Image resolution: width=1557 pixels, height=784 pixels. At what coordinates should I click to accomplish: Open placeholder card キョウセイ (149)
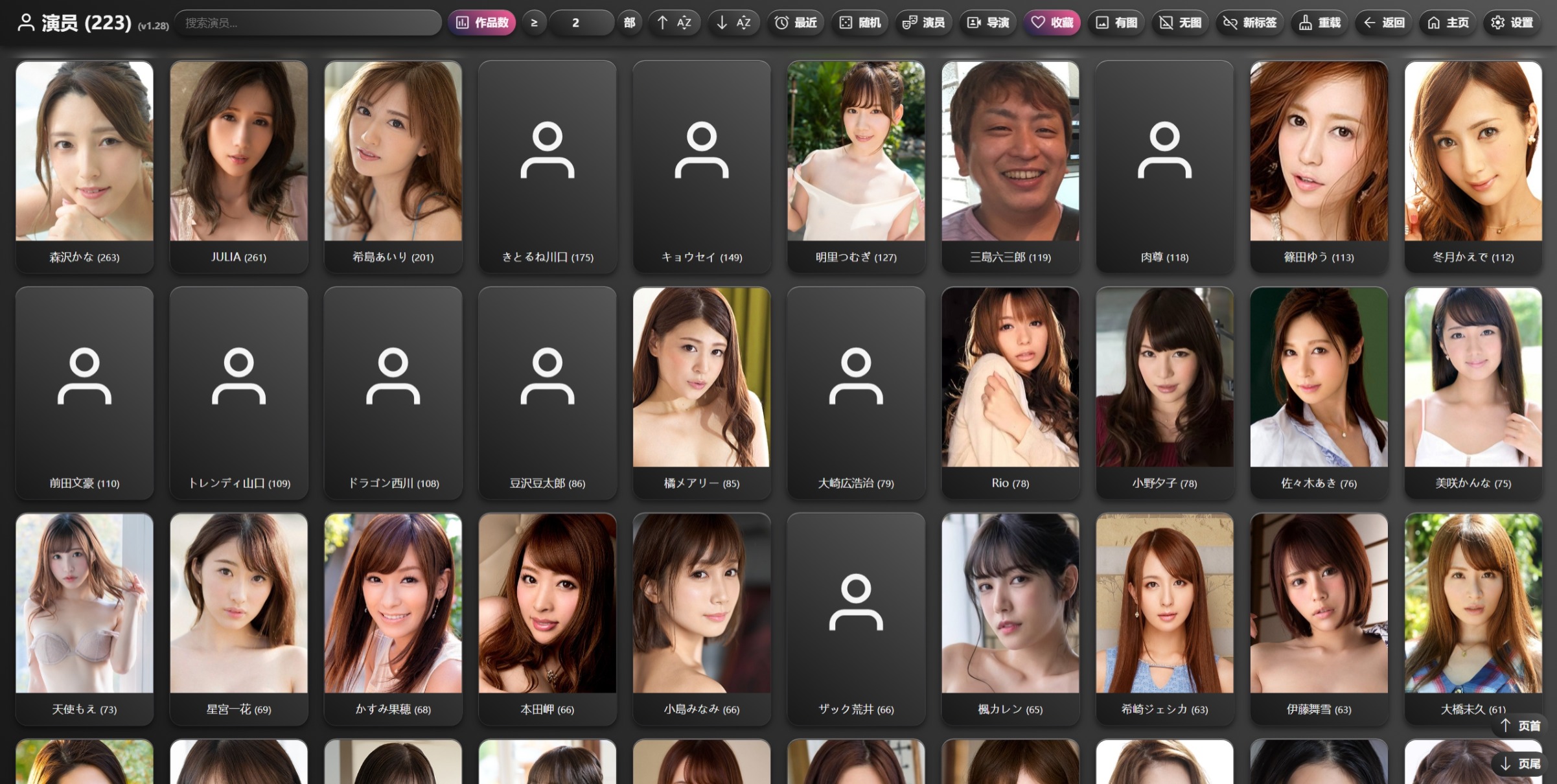point(702,167)
